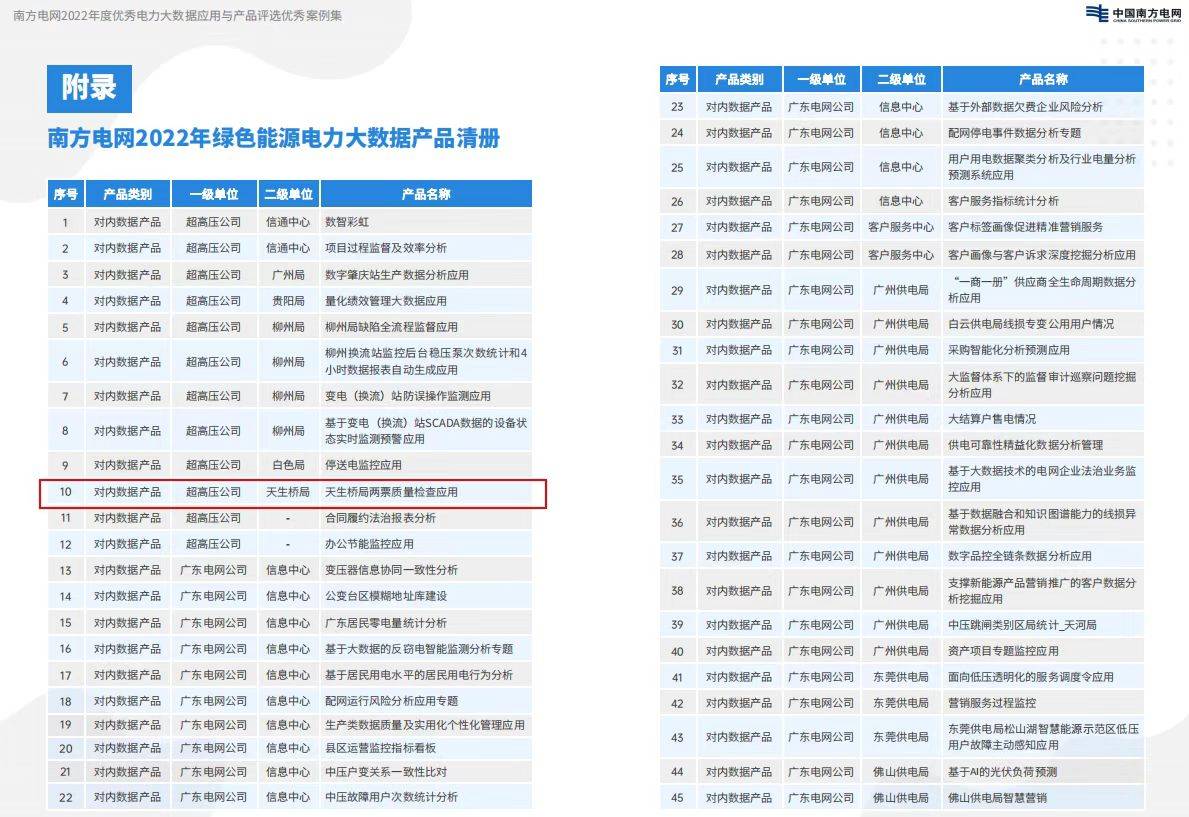Select the 营销服务过程监控 cell in row 42

(x=992, y=703)
